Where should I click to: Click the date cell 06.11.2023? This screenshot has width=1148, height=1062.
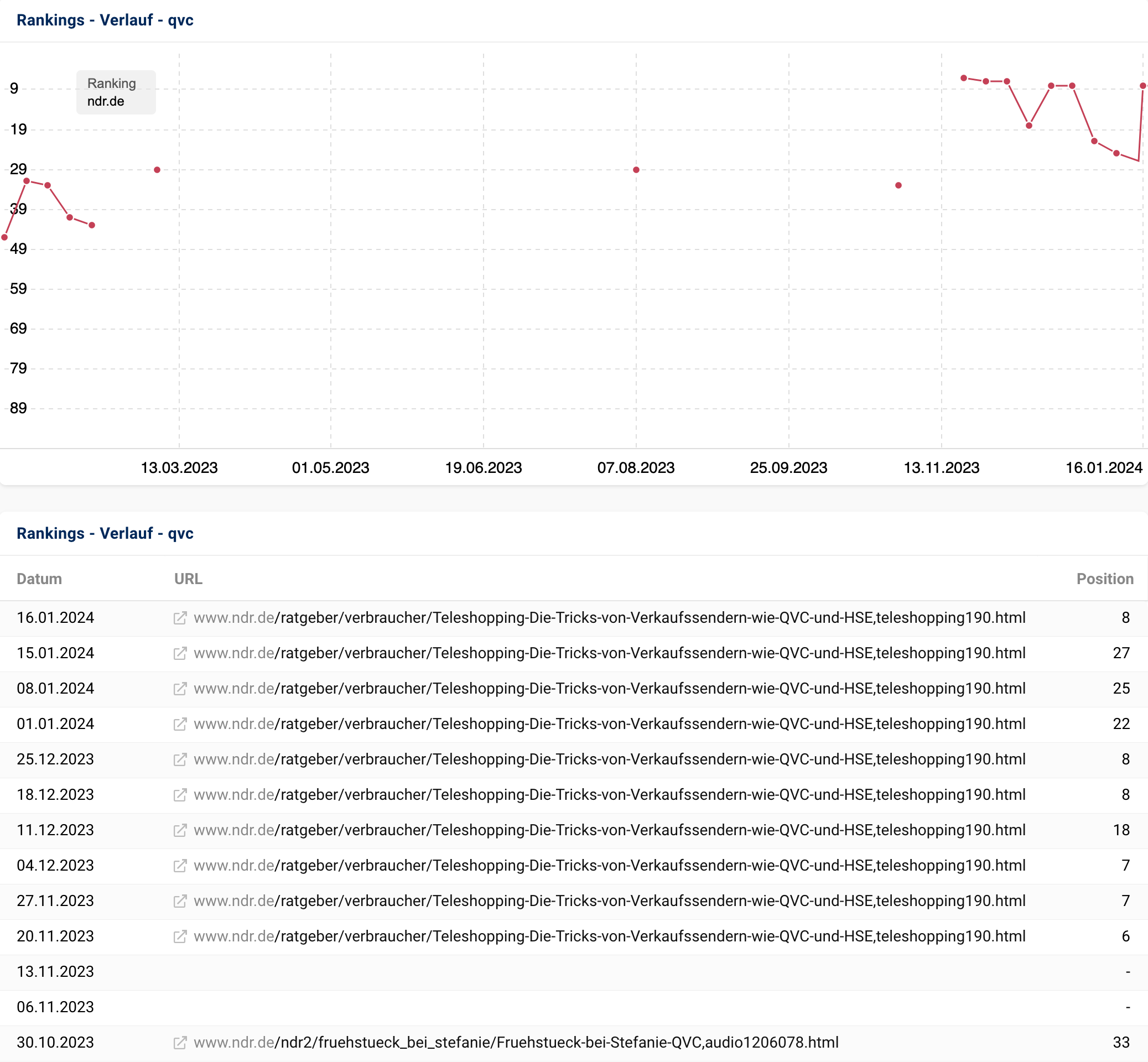55,1007
